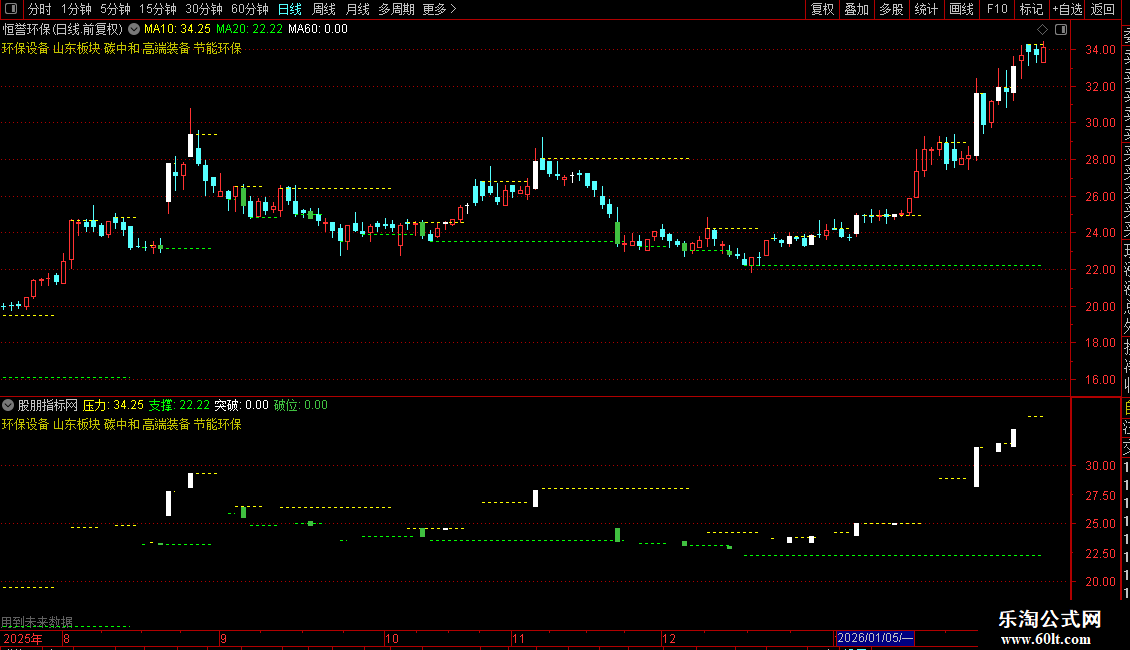Viewport: 1130px width, 650px height.
Task: Expand main chart indicator dropdown circle
Action: tap(134, 29)
